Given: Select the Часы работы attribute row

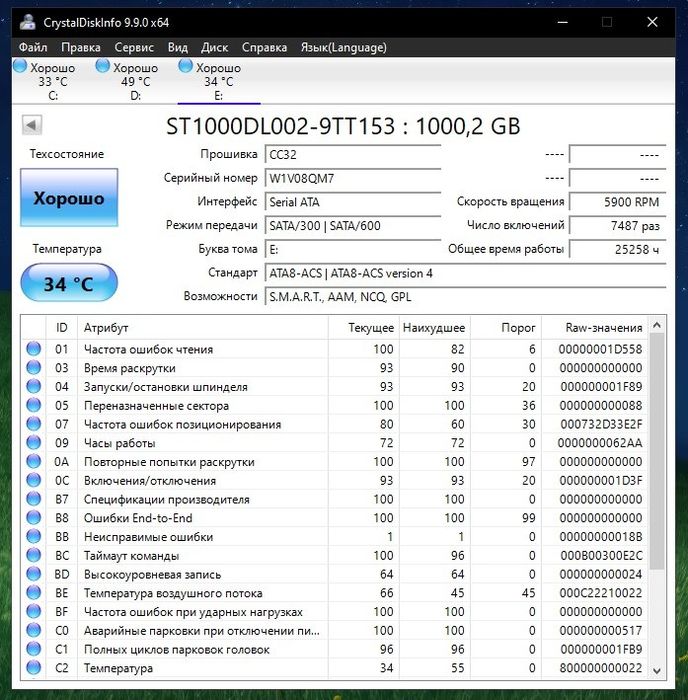Looking at the screenshot, I should [334, 443].
